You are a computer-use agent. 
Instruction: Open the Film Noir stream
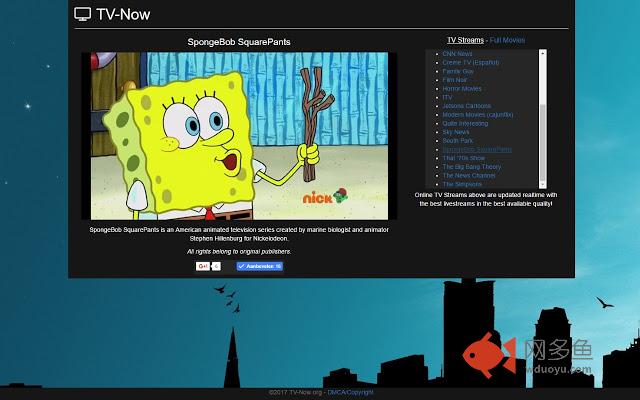[455, 80]
